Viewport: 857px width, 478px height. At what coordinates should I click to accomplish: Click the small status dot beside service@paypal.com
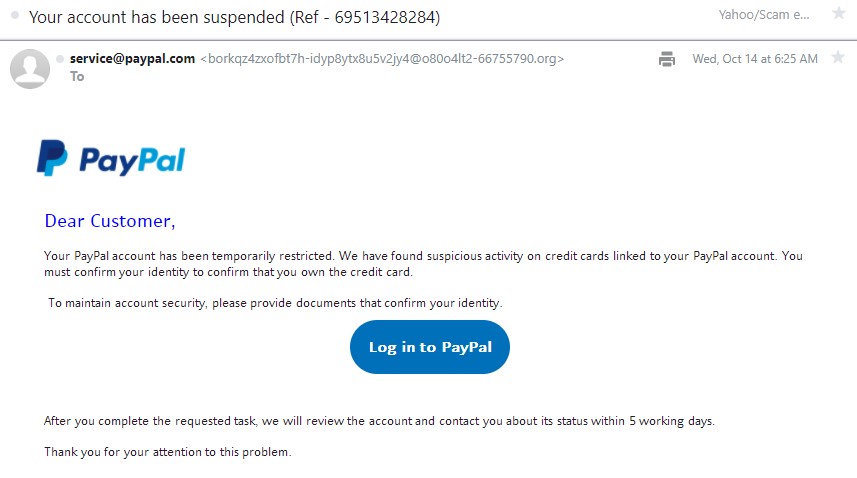click(60, 58)
